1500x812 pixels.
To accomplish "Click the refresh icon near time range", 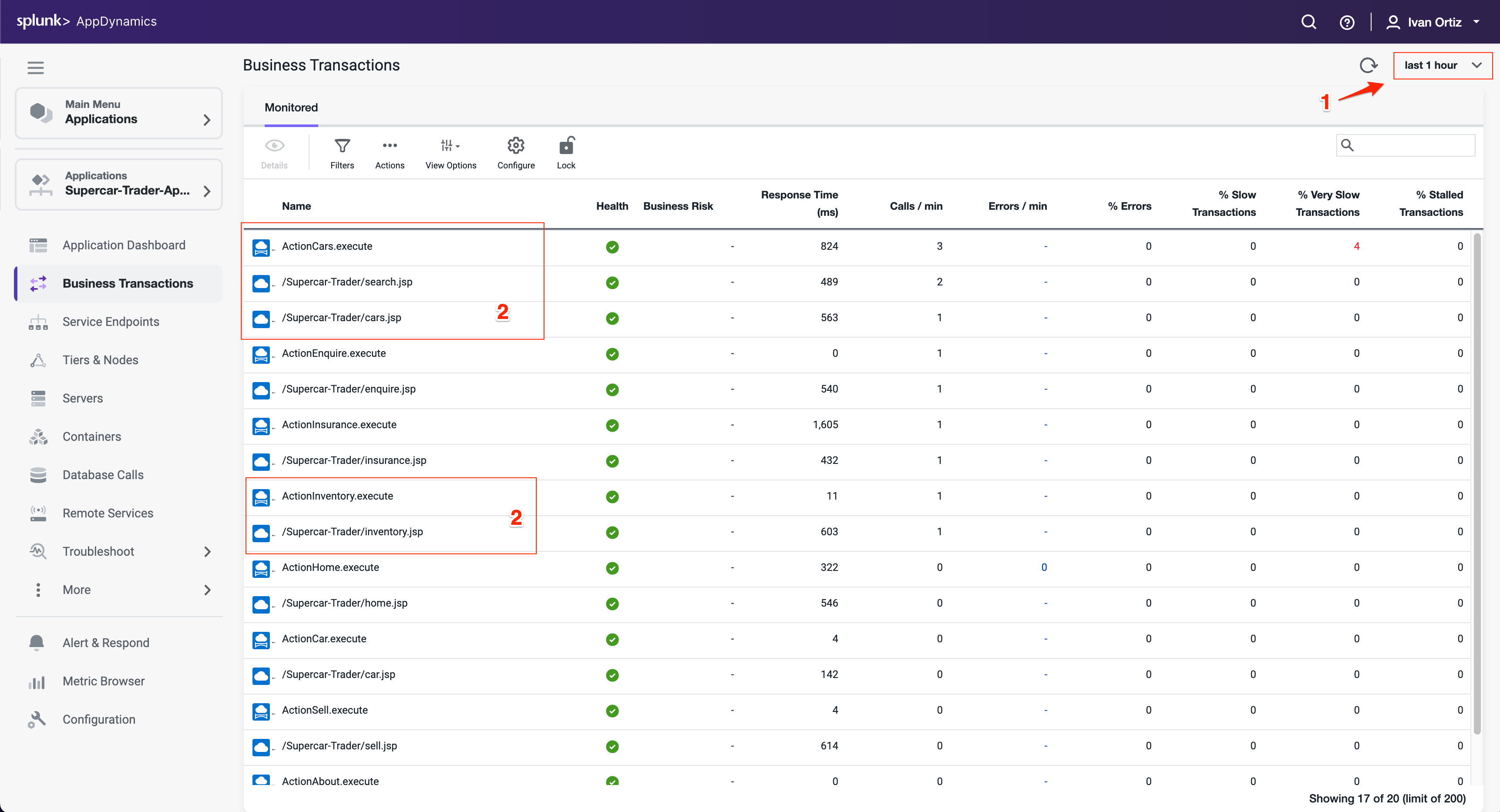I will click(x=1368, y=65).
